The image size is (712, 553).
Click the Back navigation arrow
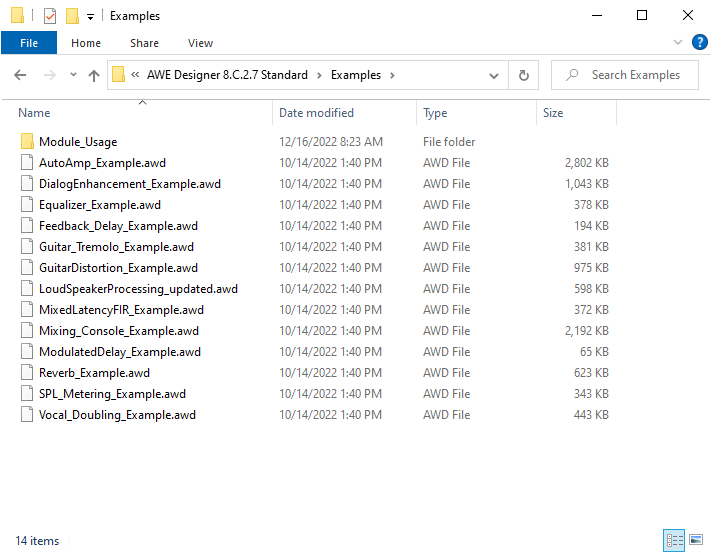point(20,75)
